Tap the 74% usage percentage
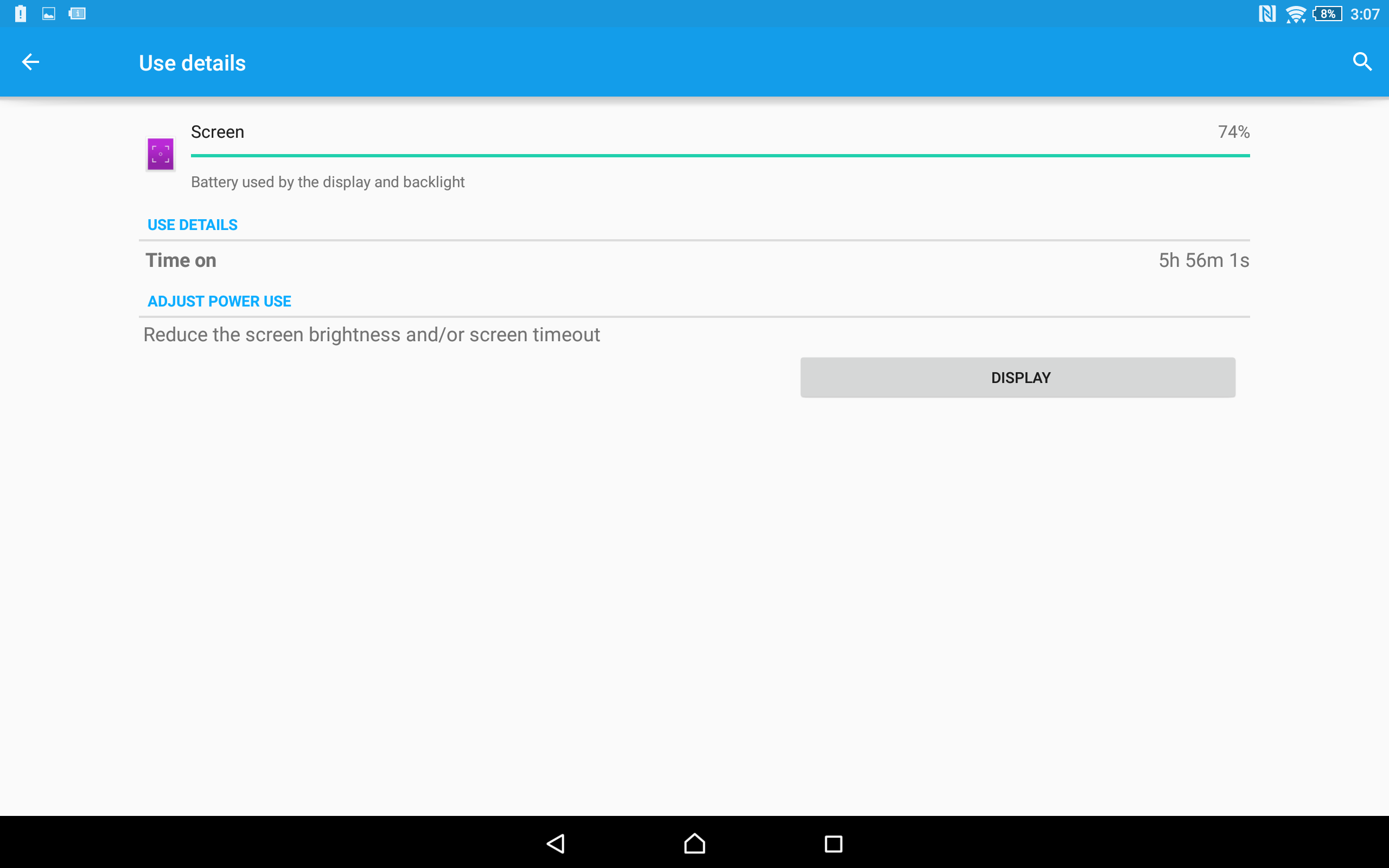1389x868 pixels. [1233, 132]
